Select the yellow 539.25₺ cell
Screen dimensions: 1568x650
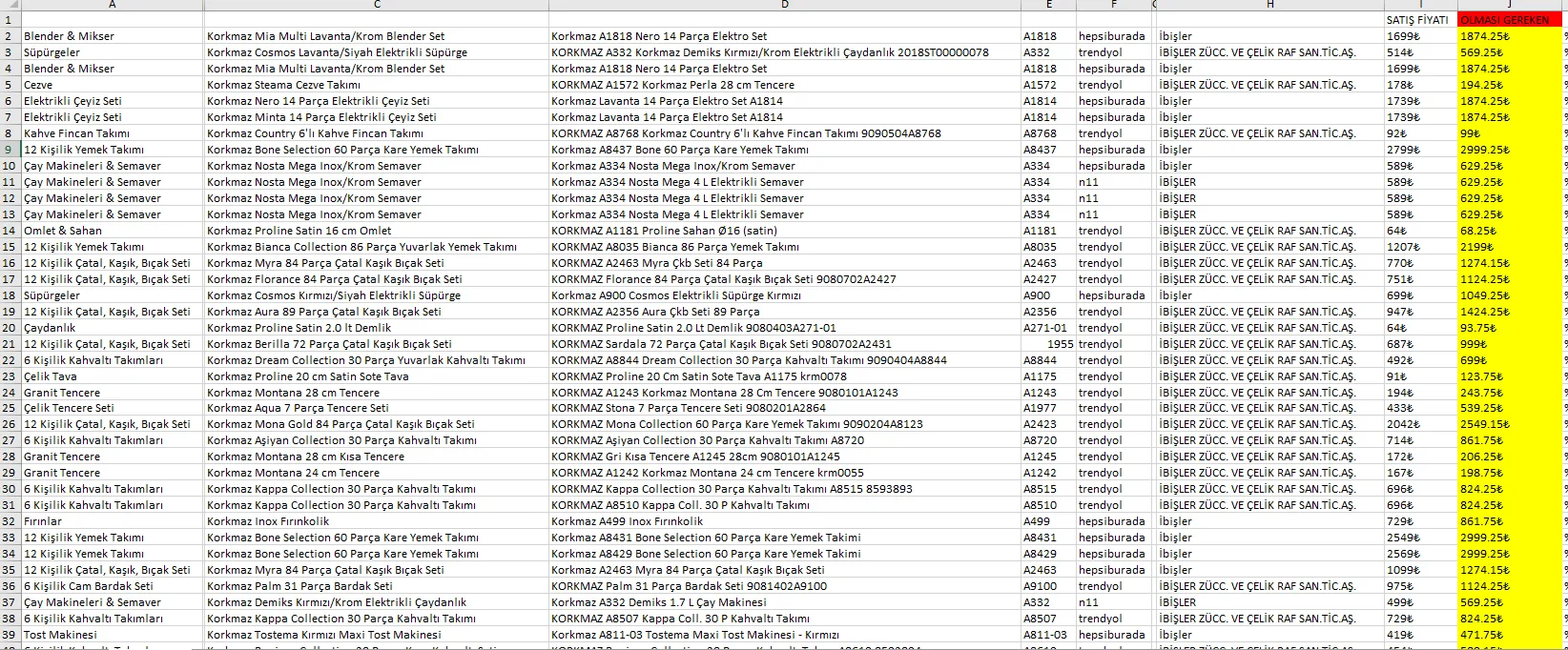pos(1510,409)
